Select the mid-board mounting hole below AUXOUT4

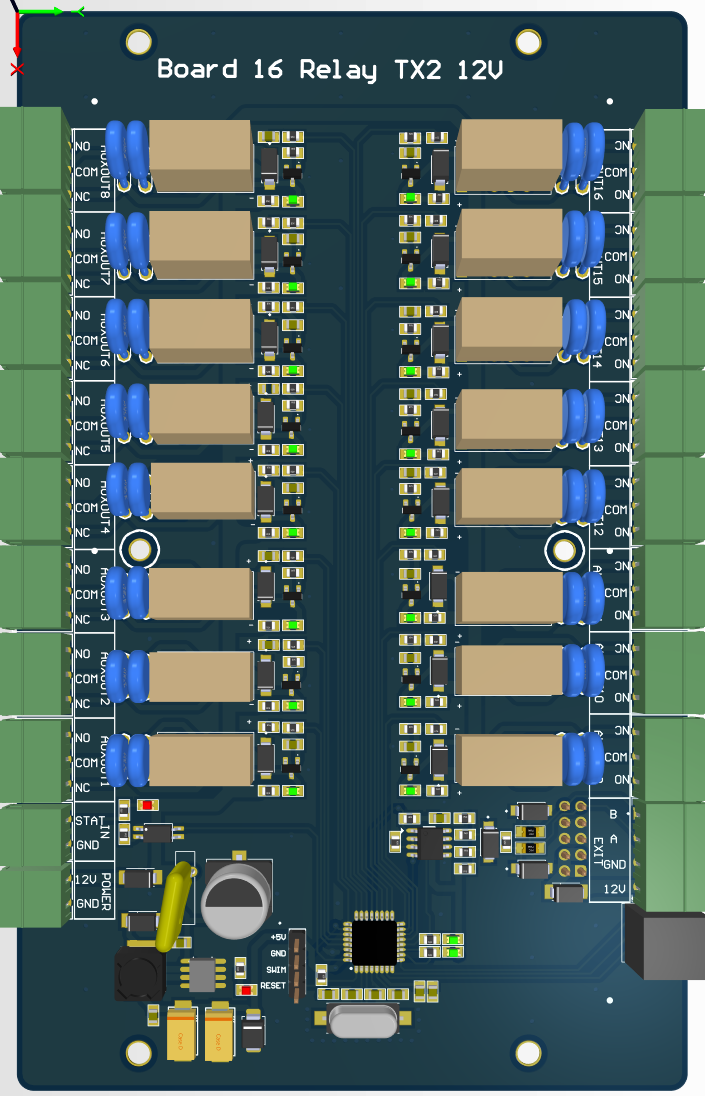[140, 550]
